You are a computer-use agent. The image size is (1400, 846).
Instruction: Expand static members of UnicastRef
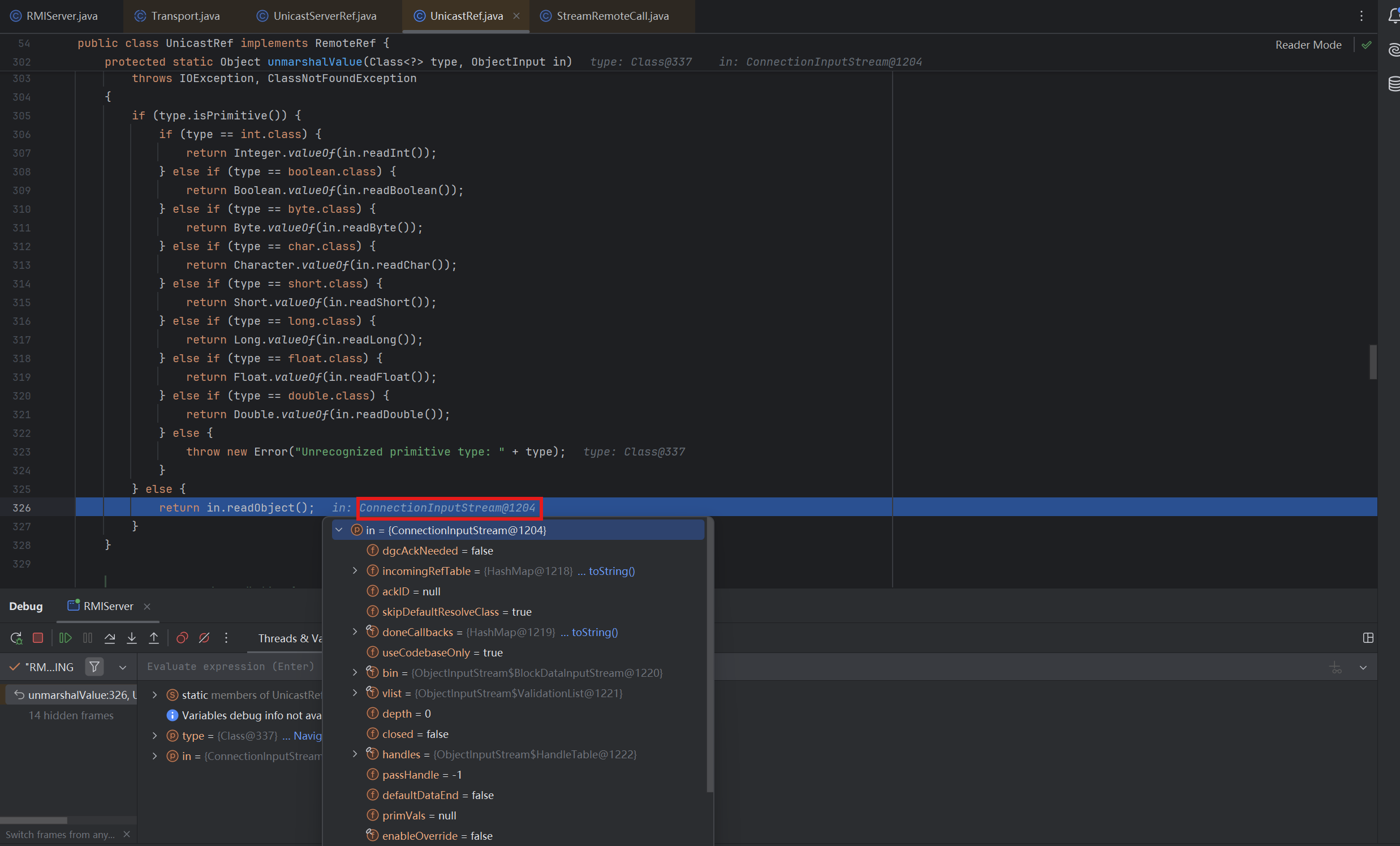(x=154, y=695)
